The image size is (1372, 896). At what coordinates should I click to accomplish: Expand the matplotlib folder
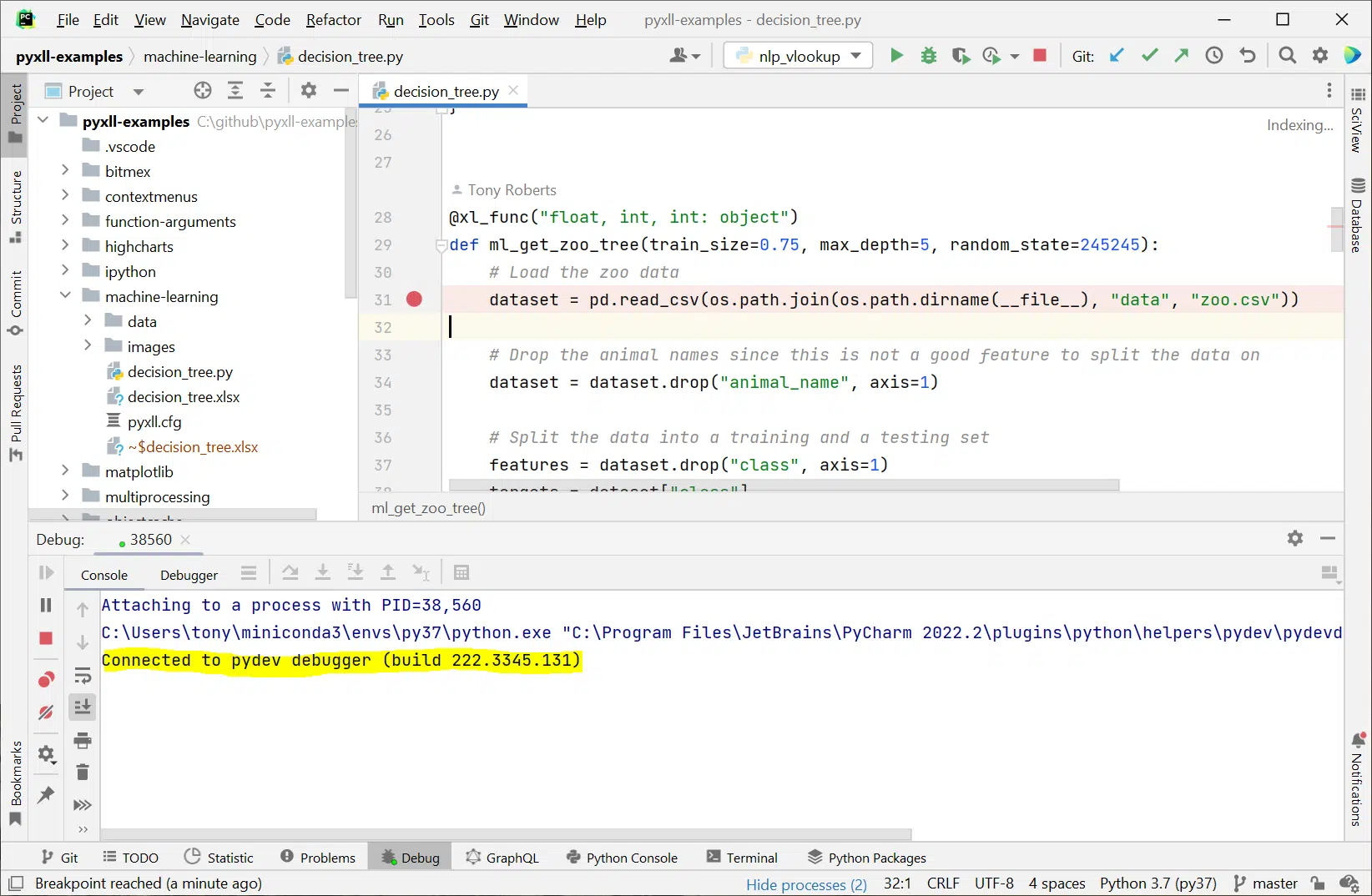[x=65, y=471]
